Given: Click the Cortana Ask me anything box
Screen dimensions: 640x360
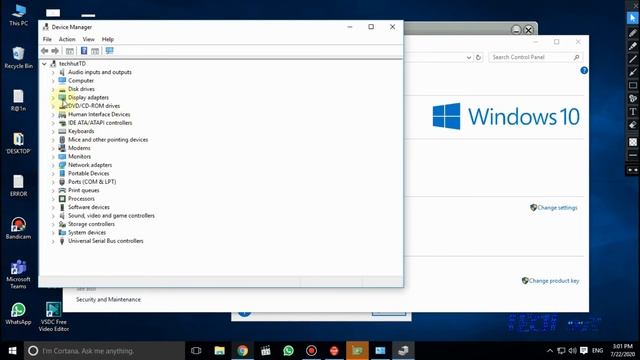Looking at the screenshot, I should 104,351.
